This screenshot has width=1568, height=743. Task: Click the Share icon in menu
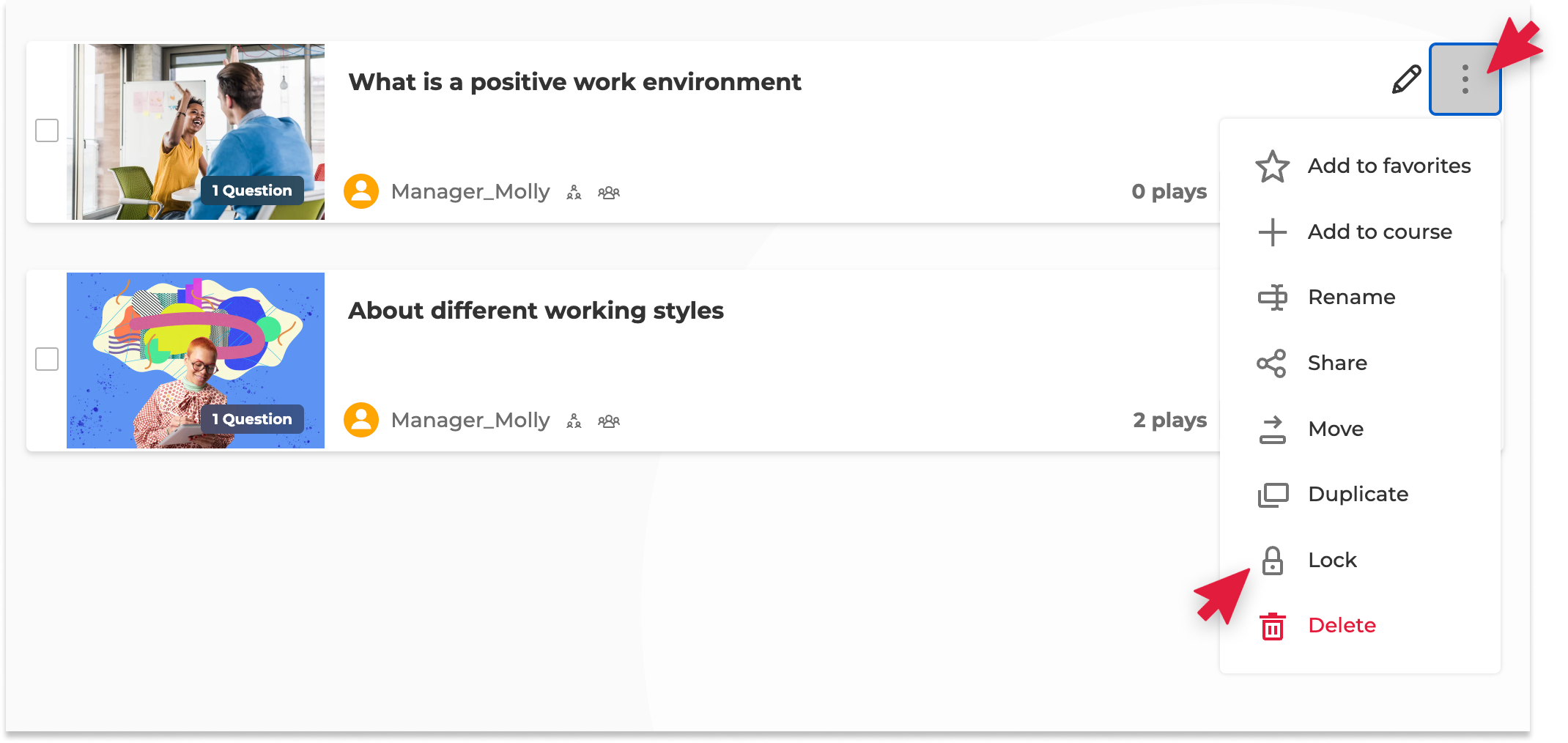pyautogui.click(x=1272, y=363)
